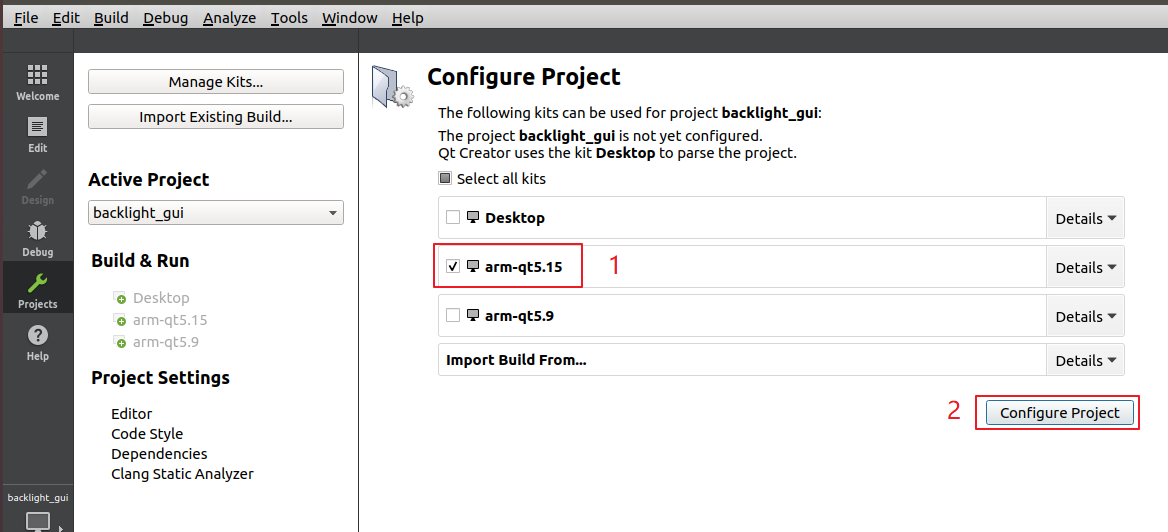Viewport: 1168px width, 532px height.
Task: Open the Debug mode bug icon
Action: pos(37,231)
